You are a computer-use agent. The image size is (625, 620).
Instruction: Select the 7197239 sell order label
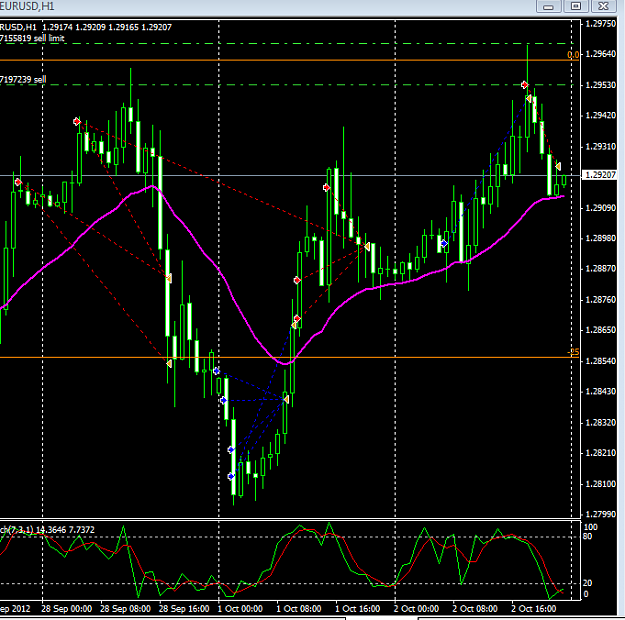23,79
